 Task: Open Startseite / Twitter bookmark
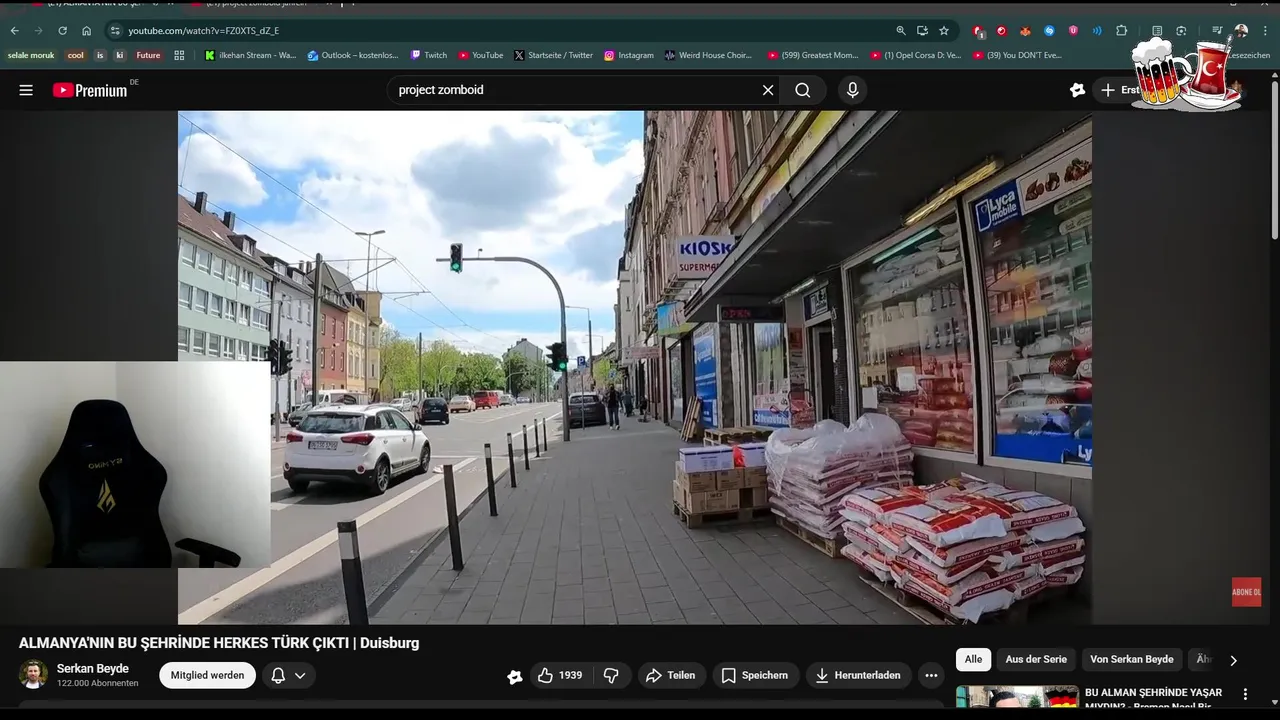[x=554, y=55]
